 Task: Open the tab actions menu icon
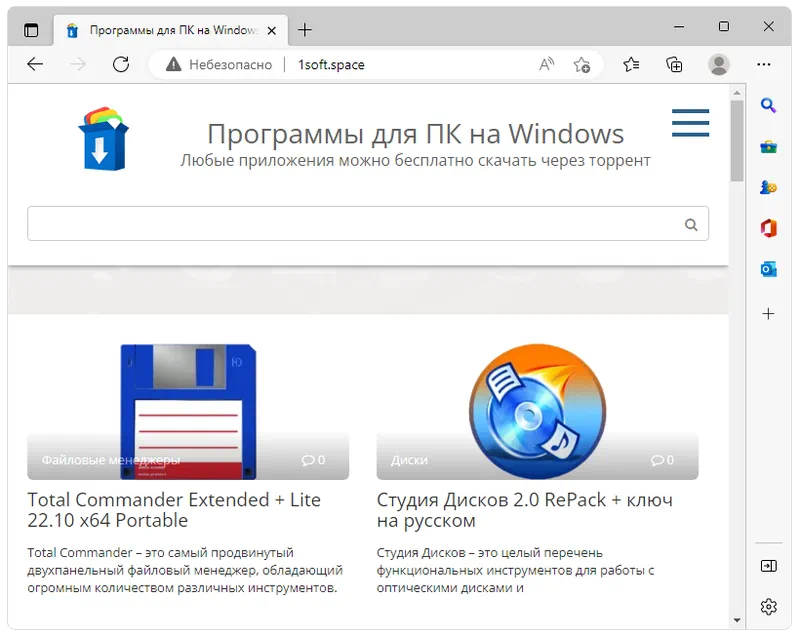tap(31, 30)
